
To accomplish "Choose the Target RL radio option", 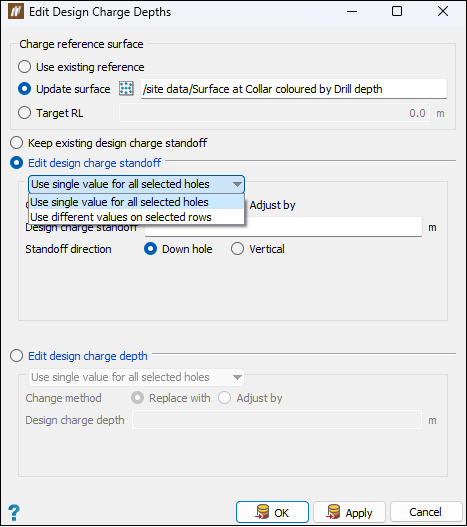I will [x=25, y=113].
